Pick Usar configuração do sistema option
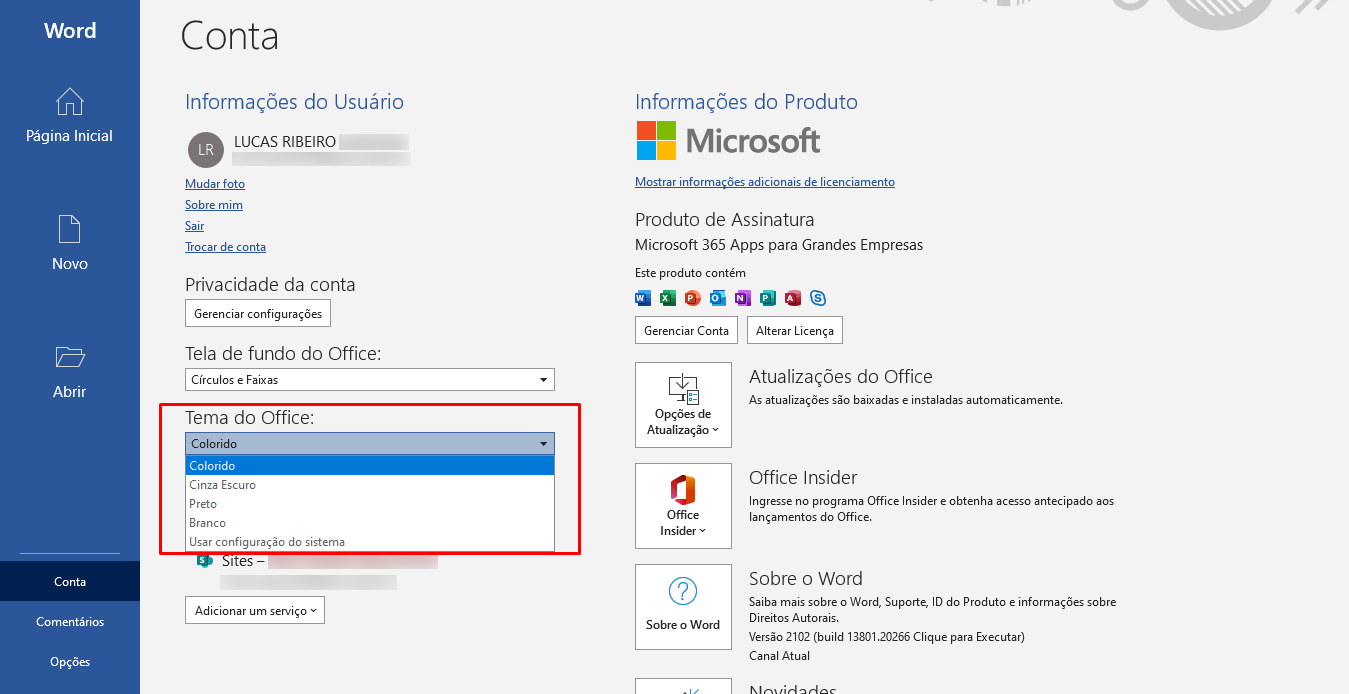This screenshot has width=1349, height=694. pos(267,542)
